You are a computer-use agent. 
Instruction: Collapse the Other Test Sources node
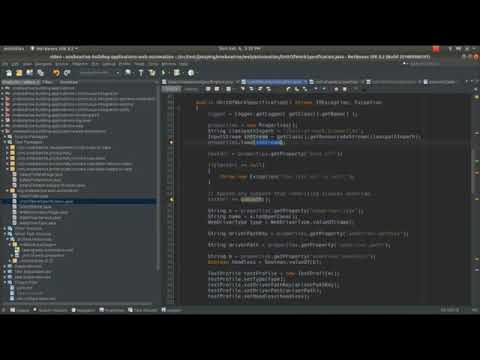[6, 234]
